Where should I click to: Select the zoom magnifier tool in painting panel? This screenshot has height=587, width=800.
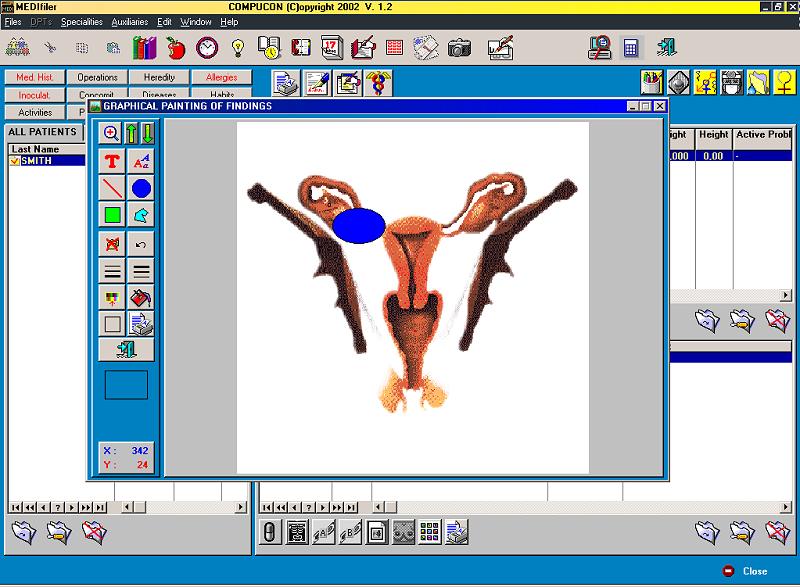pyautogui.click(x=111, y=133)
